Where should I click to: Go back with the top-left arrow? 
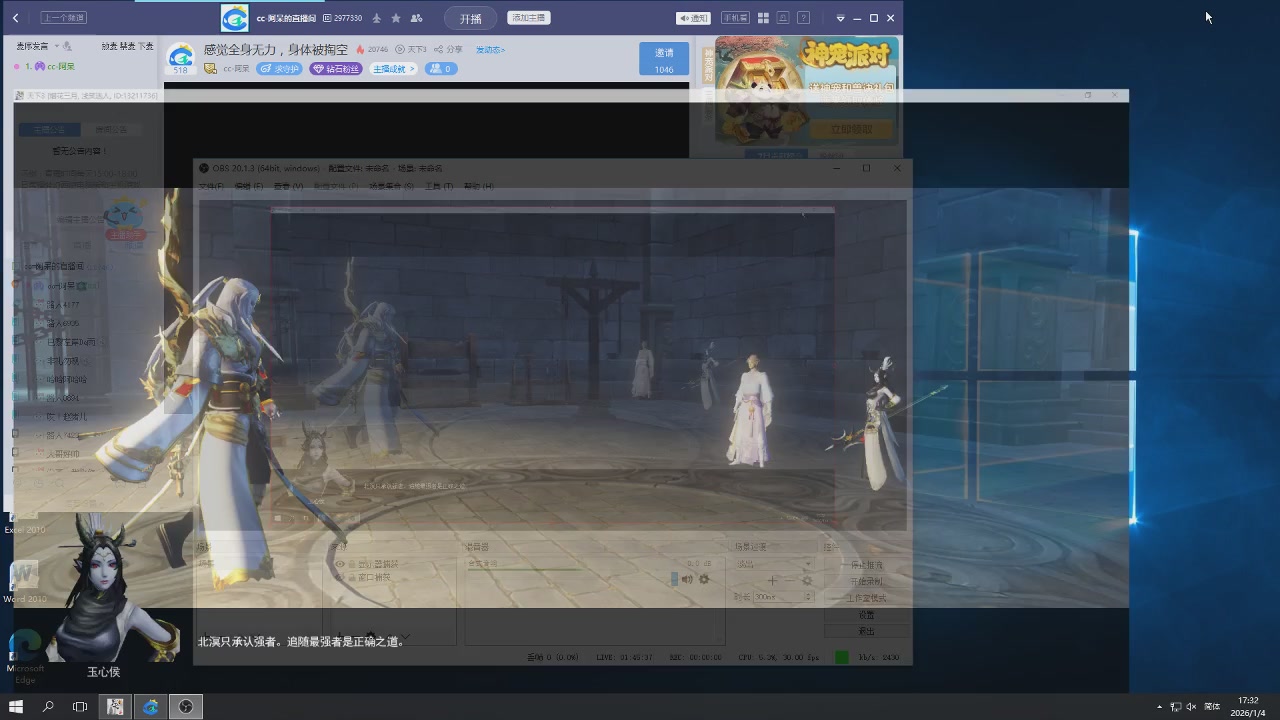(15, 18)
